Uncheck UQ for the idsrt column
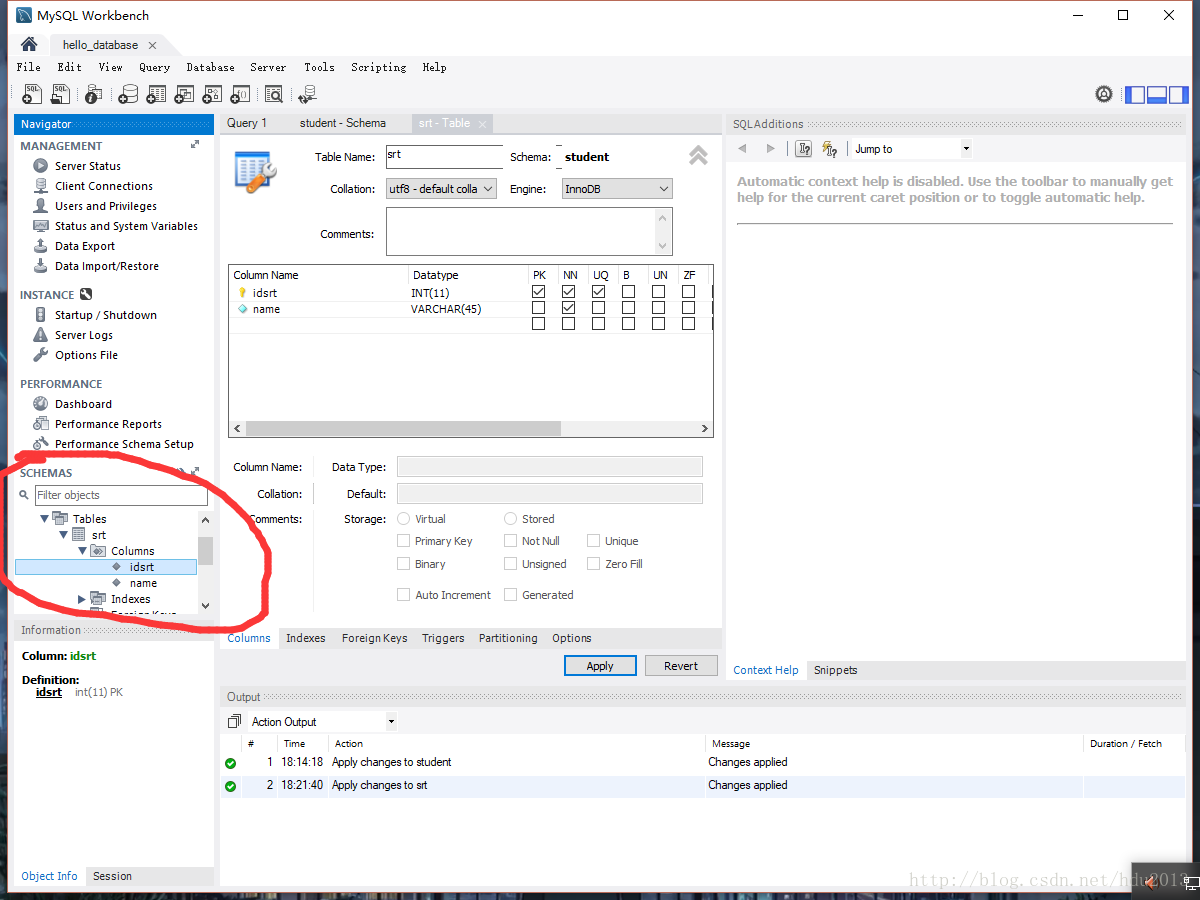1200x900 pixels. tap(599, 292)
